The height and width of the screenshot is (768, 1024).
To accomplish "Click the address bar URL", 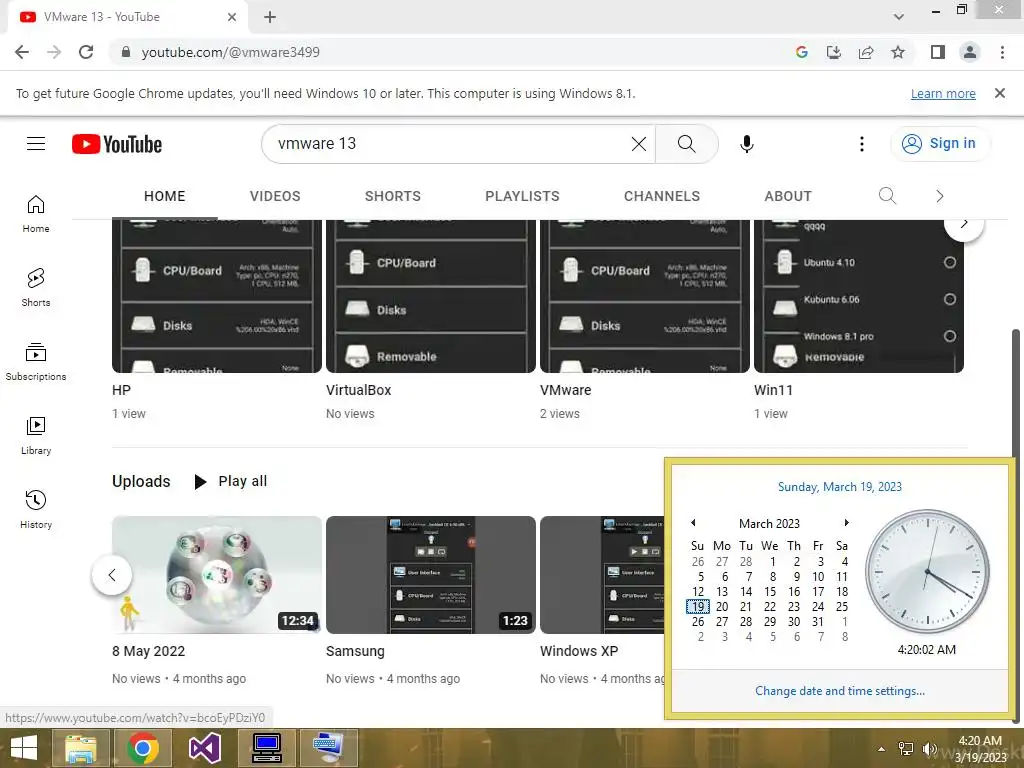I will click(231, 52).
